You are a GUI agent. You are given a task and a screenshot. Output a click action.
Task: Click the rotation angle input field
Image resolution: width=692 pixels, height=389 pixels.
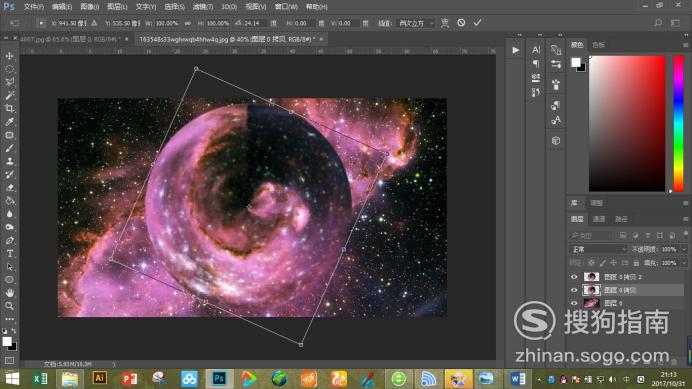[255, 23]
